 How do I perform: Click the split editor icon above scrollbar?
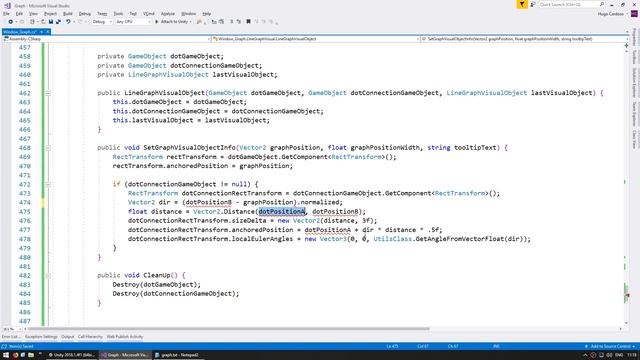[626, 45]
